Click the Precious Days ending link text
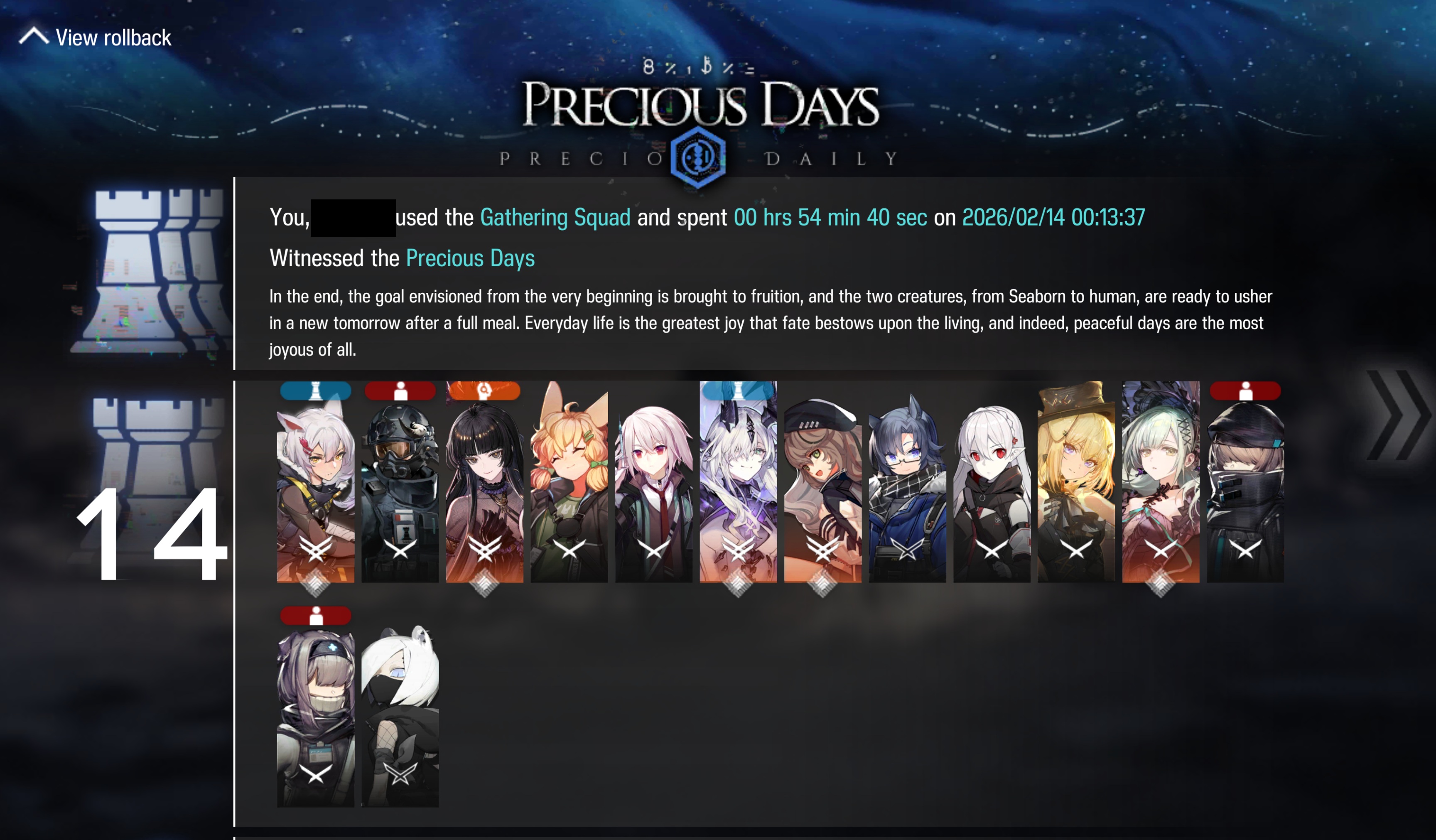The image size is (1436, 840). (x=470, y=259)
